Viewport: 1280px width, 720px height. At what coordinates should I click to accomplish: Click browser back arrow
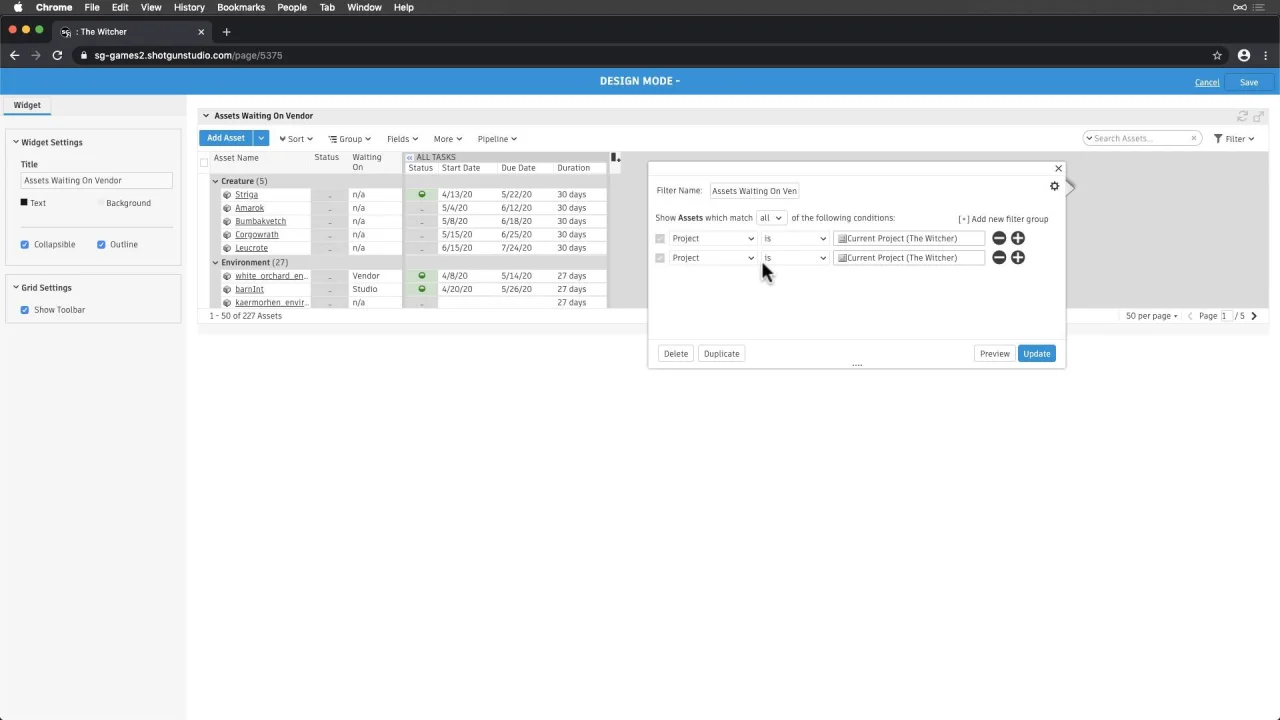(x=14, y=55)
